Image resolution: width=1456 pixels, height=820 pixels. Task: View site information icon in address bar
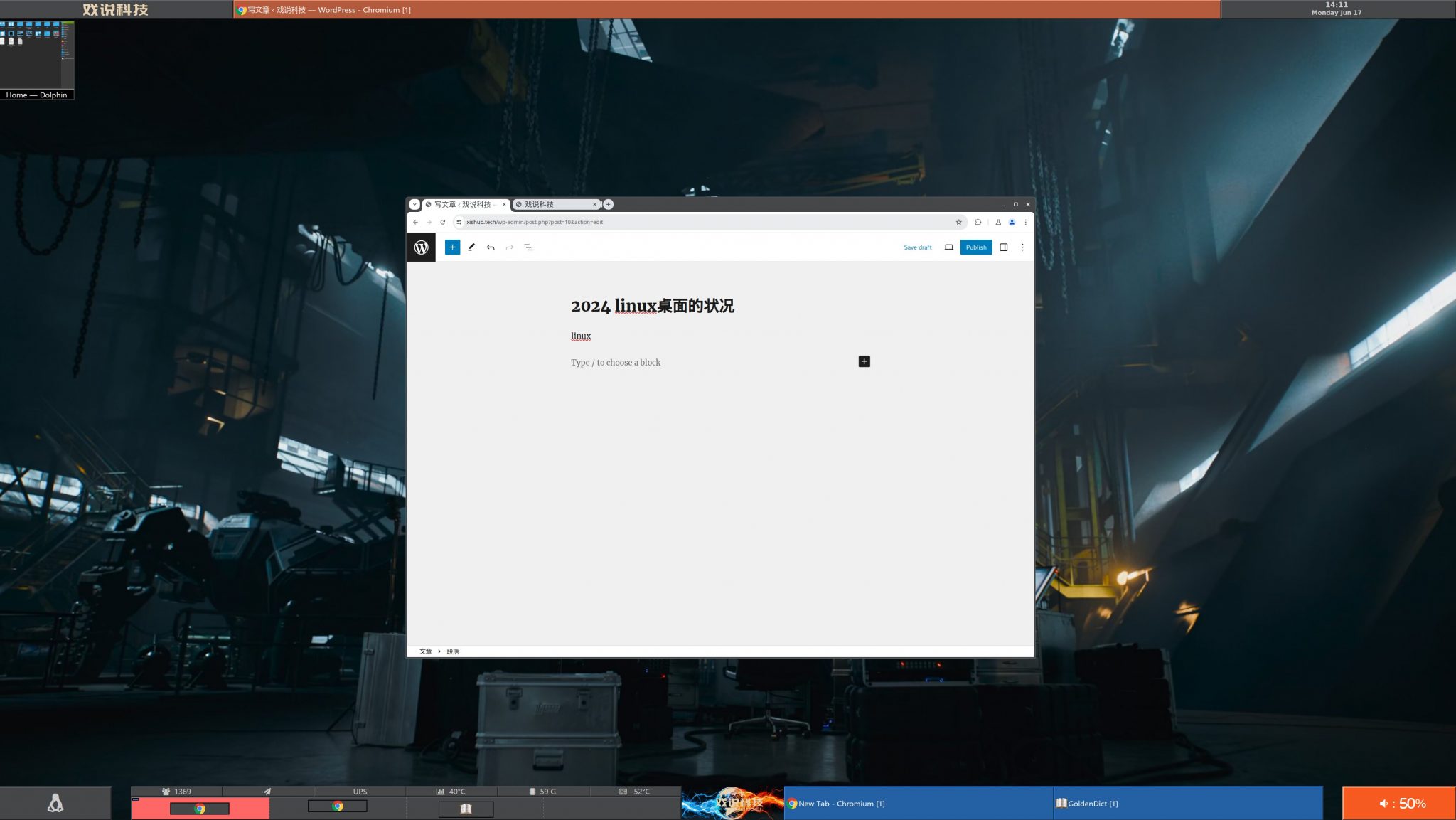[x=459, y=222]
